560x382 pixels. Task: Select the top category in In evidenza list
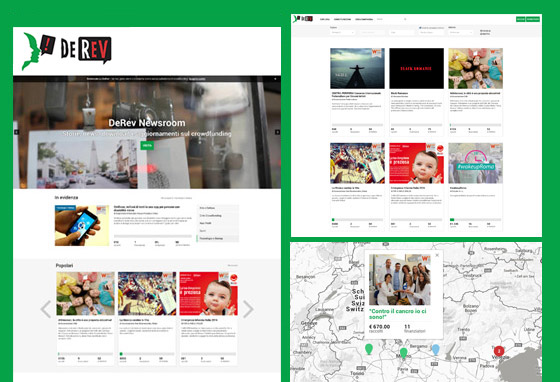pyautogui.click(x=218, y=208)
